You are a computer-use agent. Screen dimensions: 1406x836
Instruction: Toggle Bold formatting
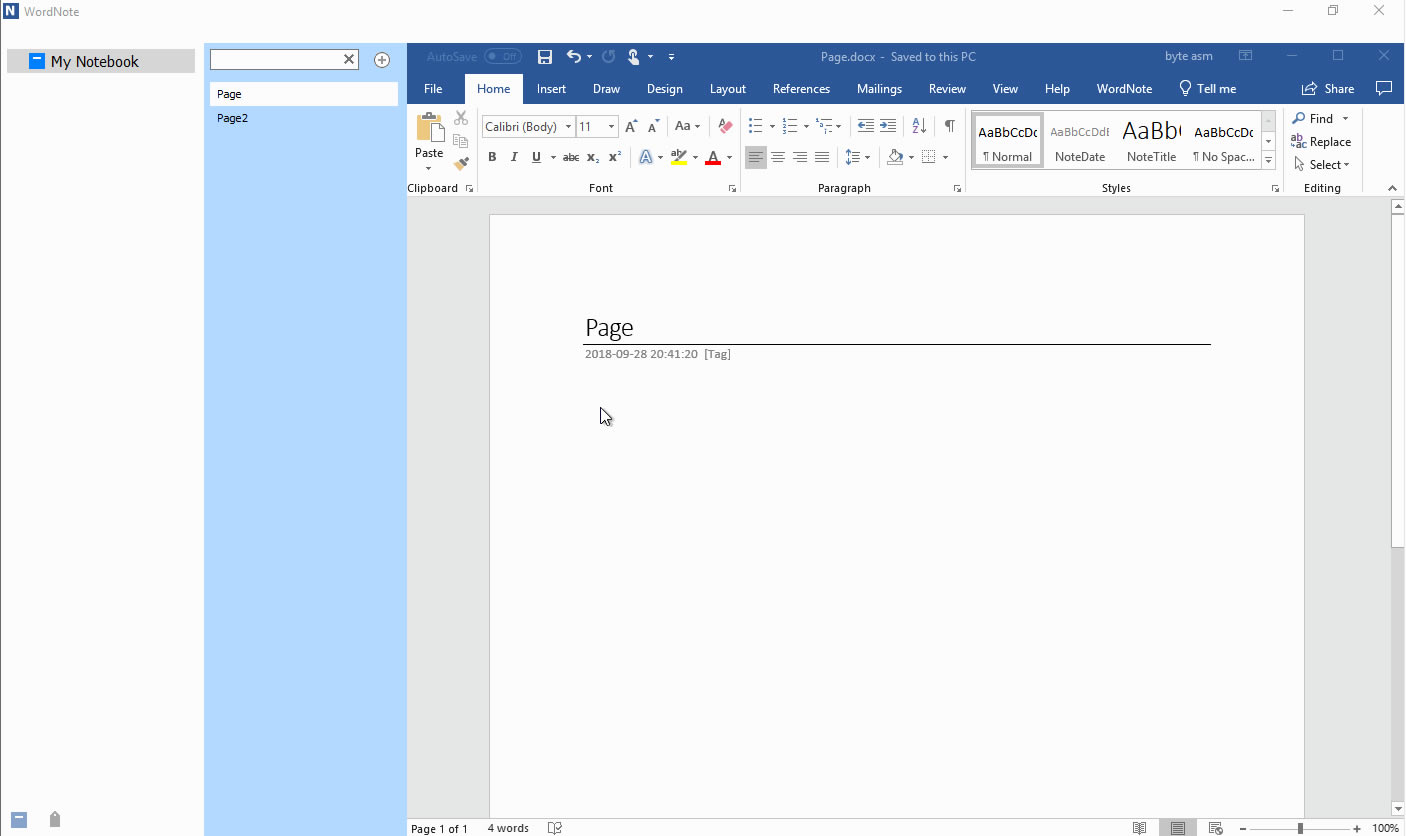point(492,157)
